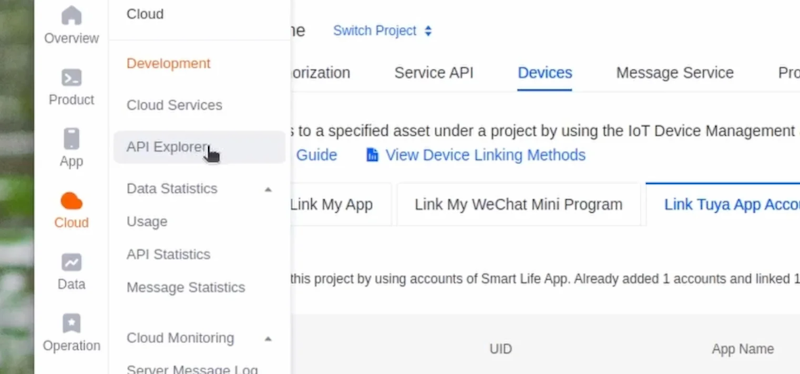The image size is (800, 374).
Task: Open Message Statistics menu item
Action: (x=186, y=288)
